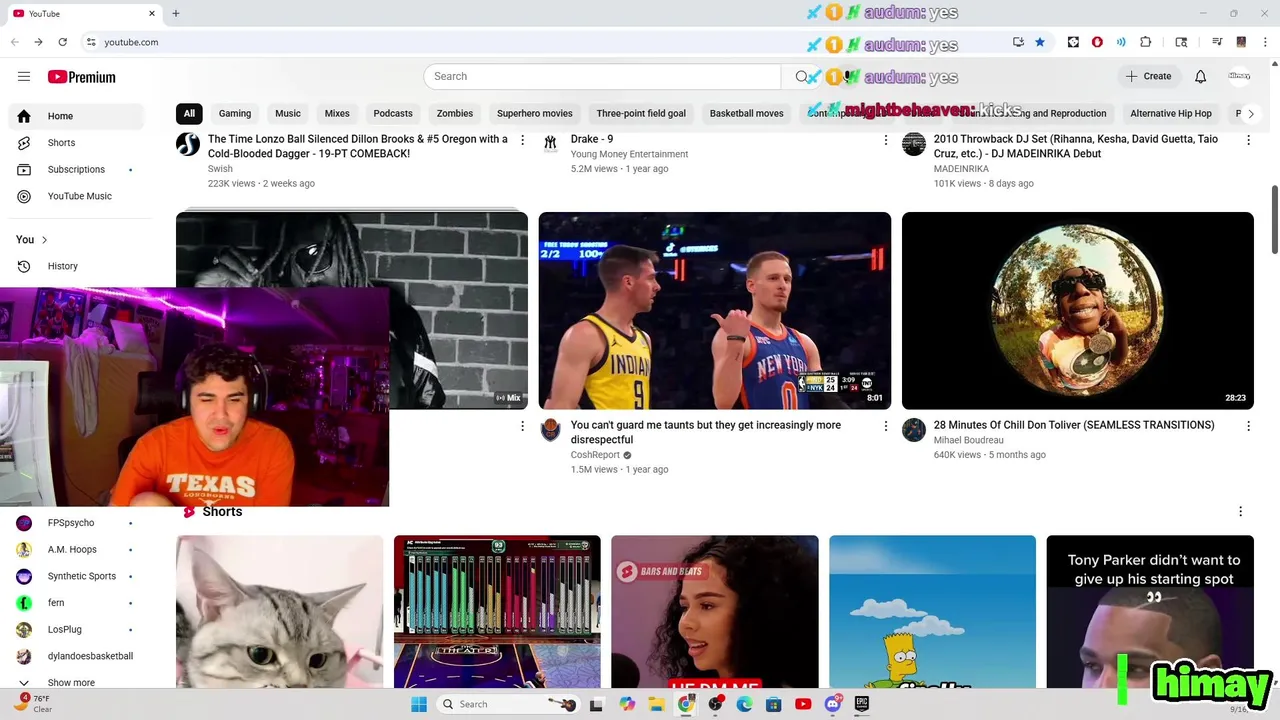Image resolution: width=1280 pixels, height=720 pixels.
Task: Open the Chrome extensions puzzle icon
Action: tap(1146, 42)
